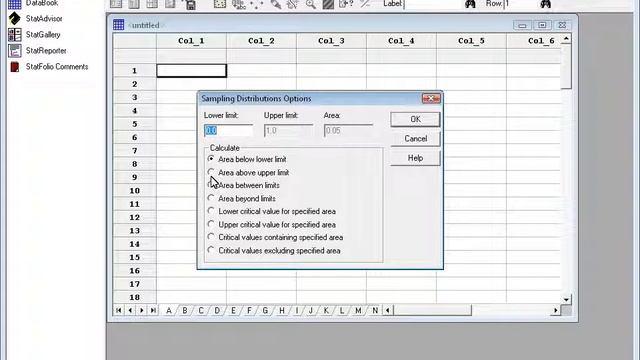Close the Sampling Distributions Options dialog
Image resolution: width=640 pixels, height=360 pixels.
431,98
